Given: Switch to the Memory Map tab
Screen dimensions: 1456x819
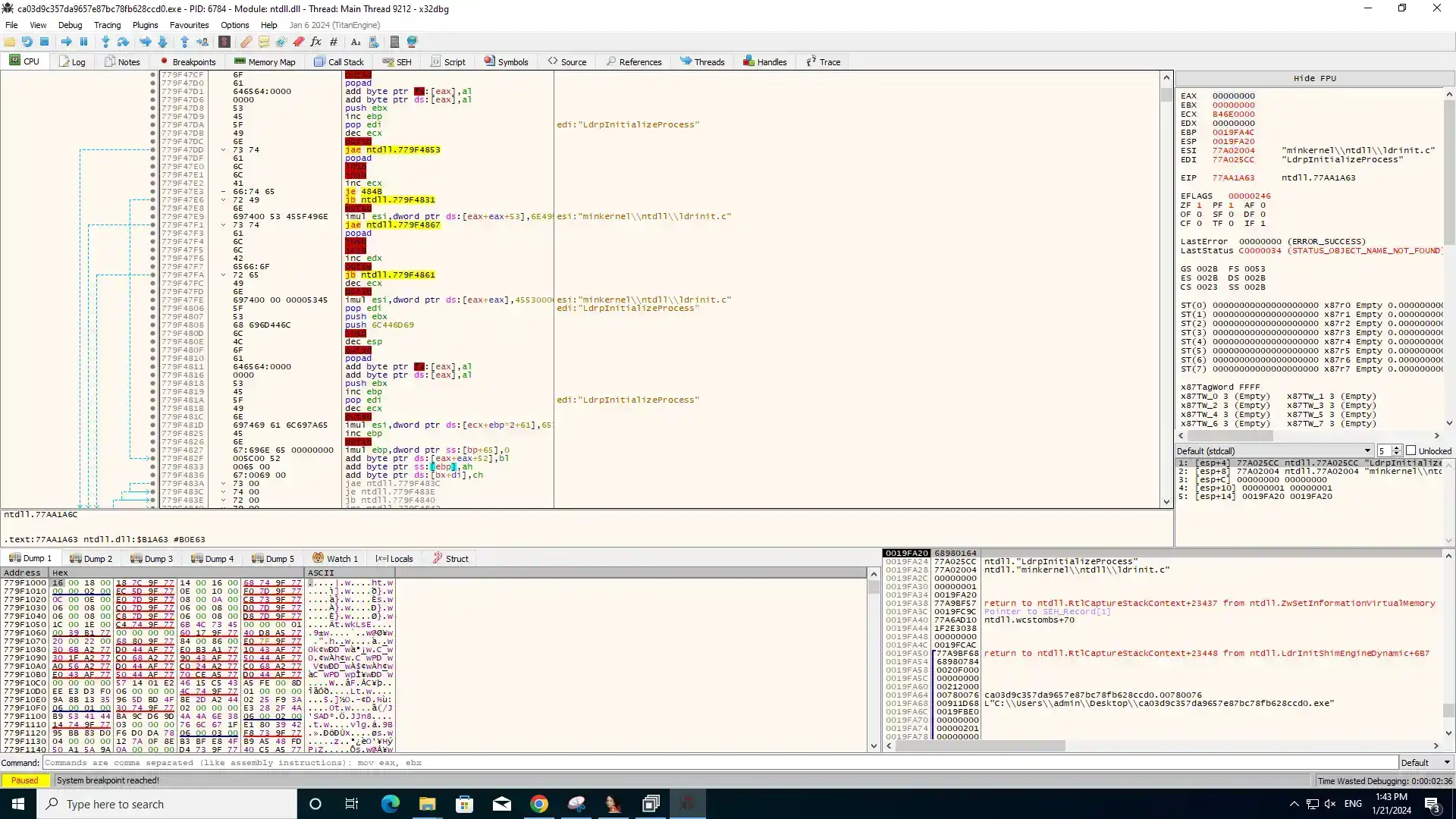Looking at the screenshot, I should pos(265,61).
